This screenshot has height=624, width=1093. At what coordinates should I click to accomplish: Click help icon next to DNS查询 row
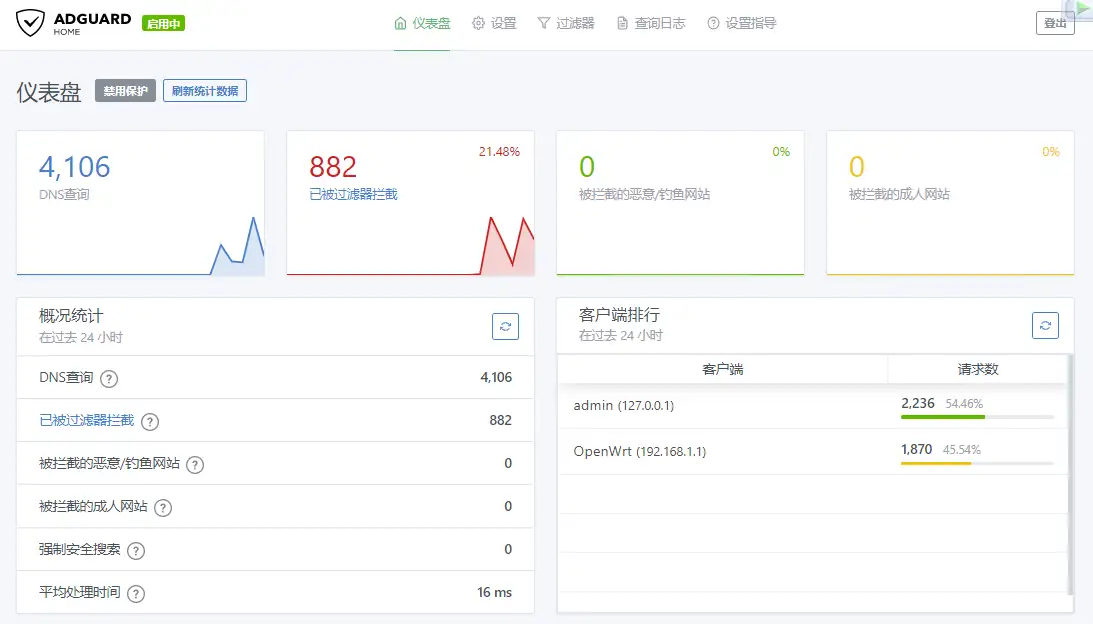point(109,379)
